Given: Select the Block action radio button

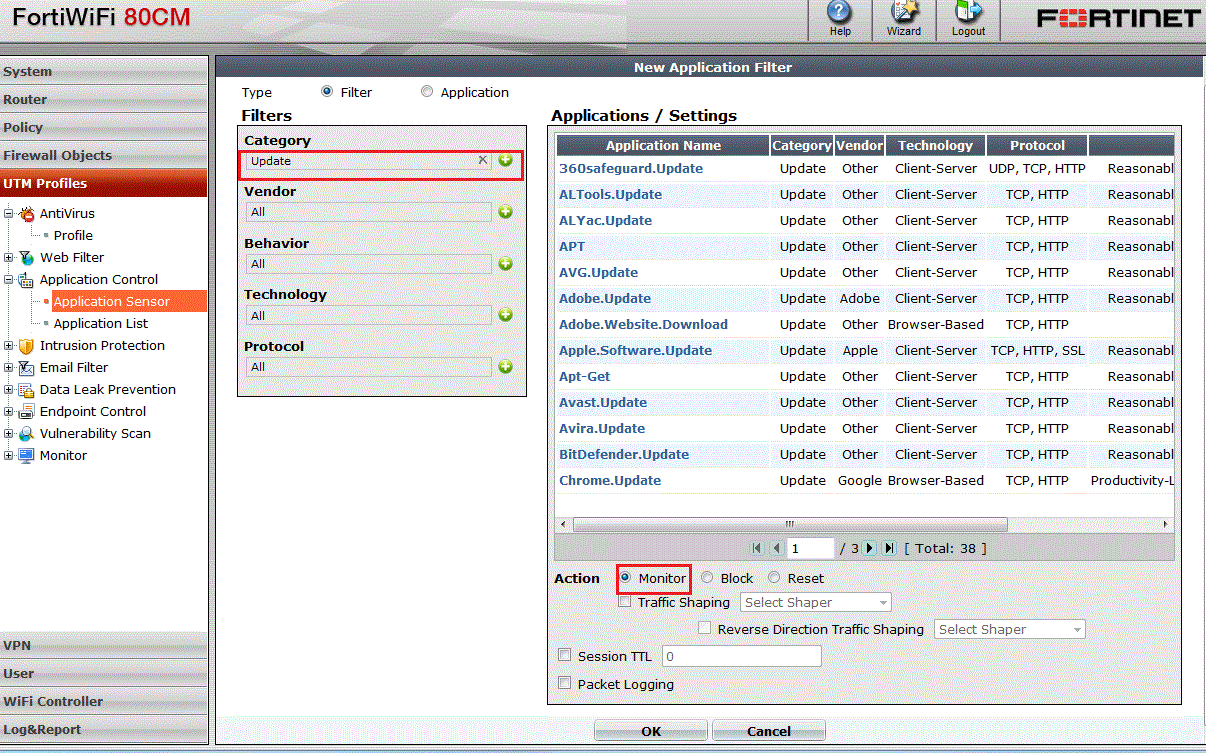Looking at the screenshot, I should coord(707,578).
